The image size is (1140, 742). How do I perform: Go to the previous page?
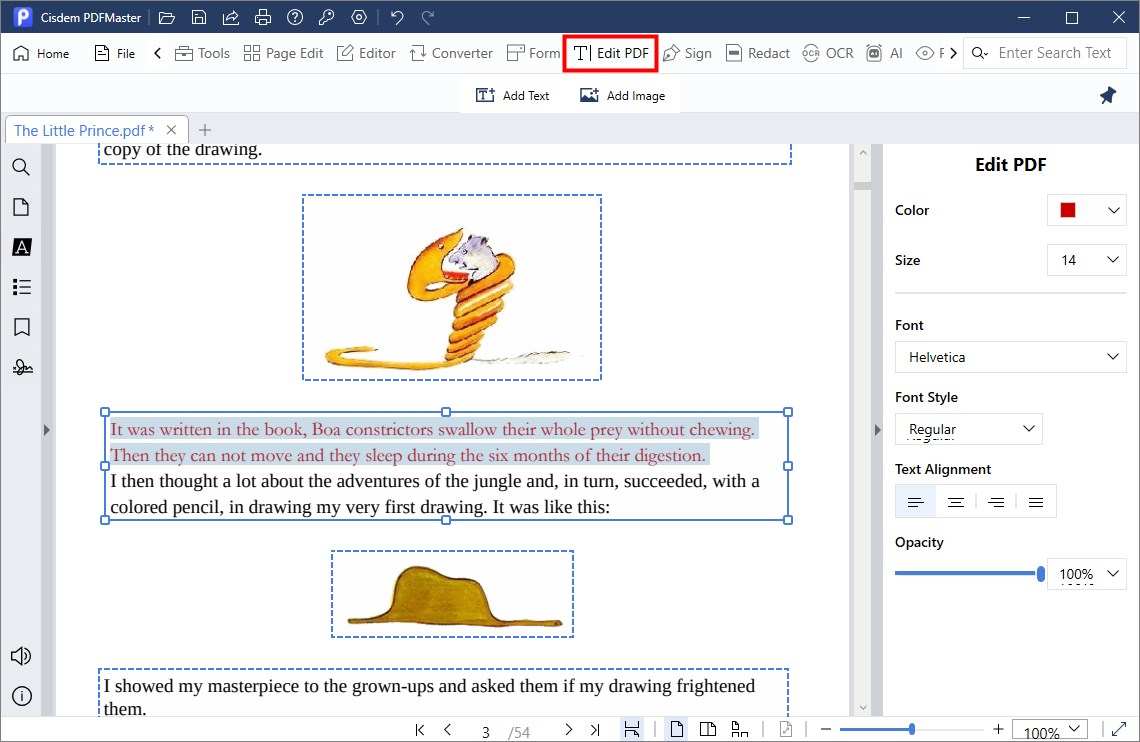tap(447, 730)
